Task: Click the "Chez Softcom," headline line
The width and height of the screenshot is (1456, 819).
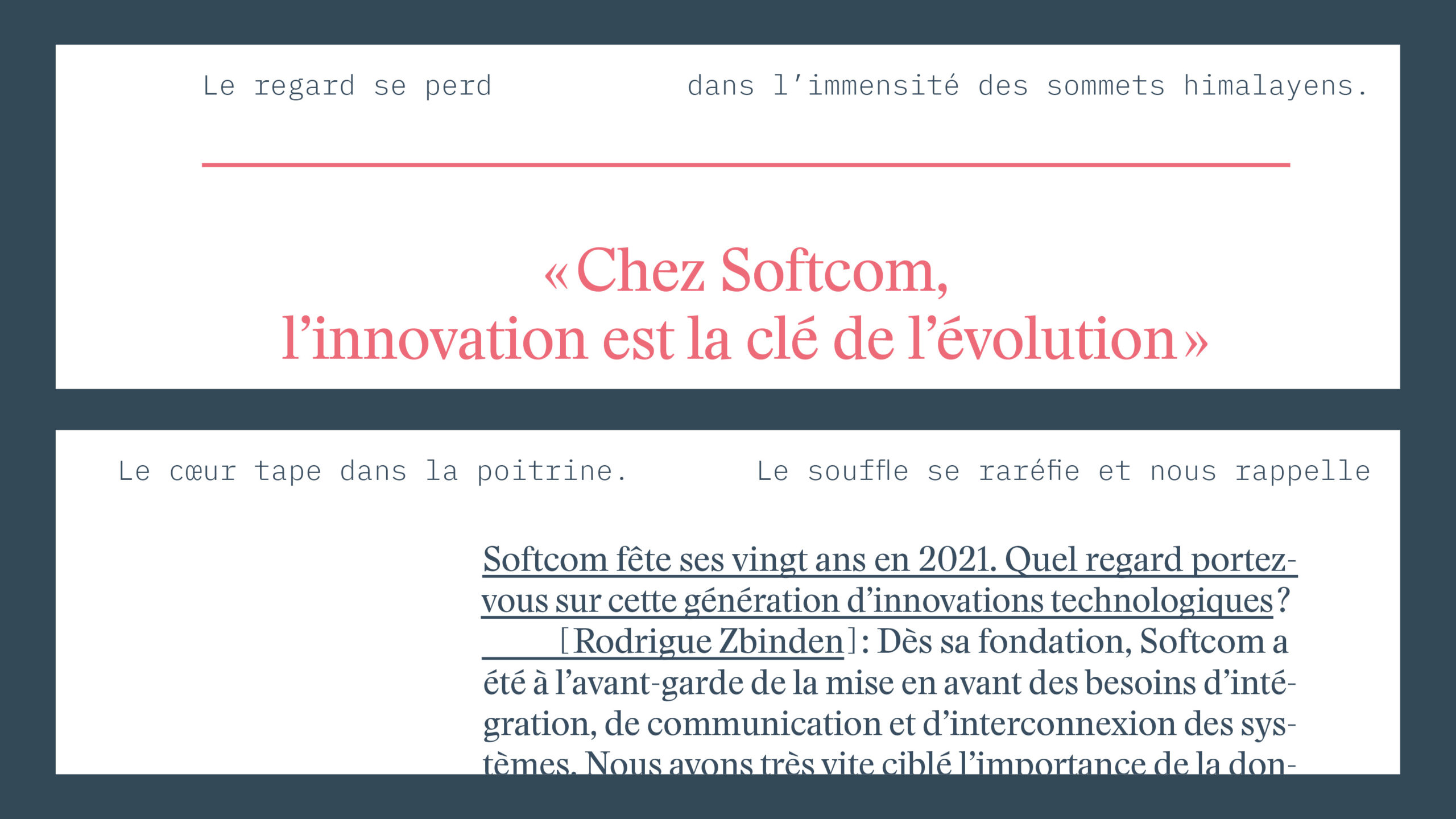Action: click(762, 271)
